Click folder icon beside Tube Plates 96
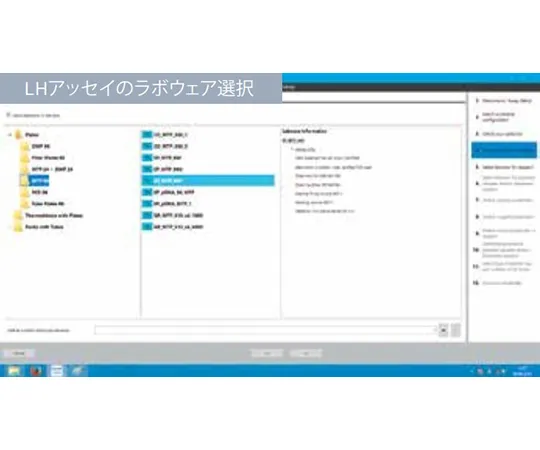 (25, 204)
